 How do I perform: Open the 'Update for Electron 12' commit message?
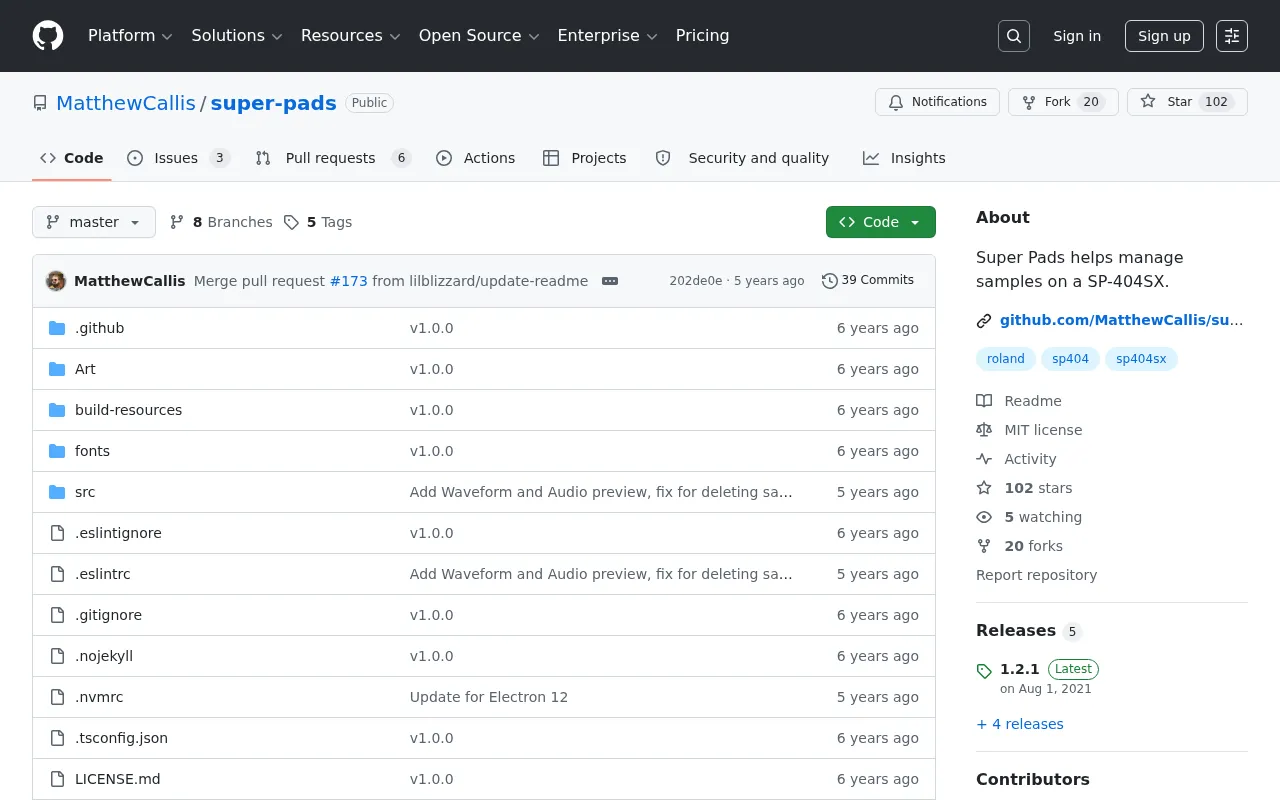coord(489,697)
